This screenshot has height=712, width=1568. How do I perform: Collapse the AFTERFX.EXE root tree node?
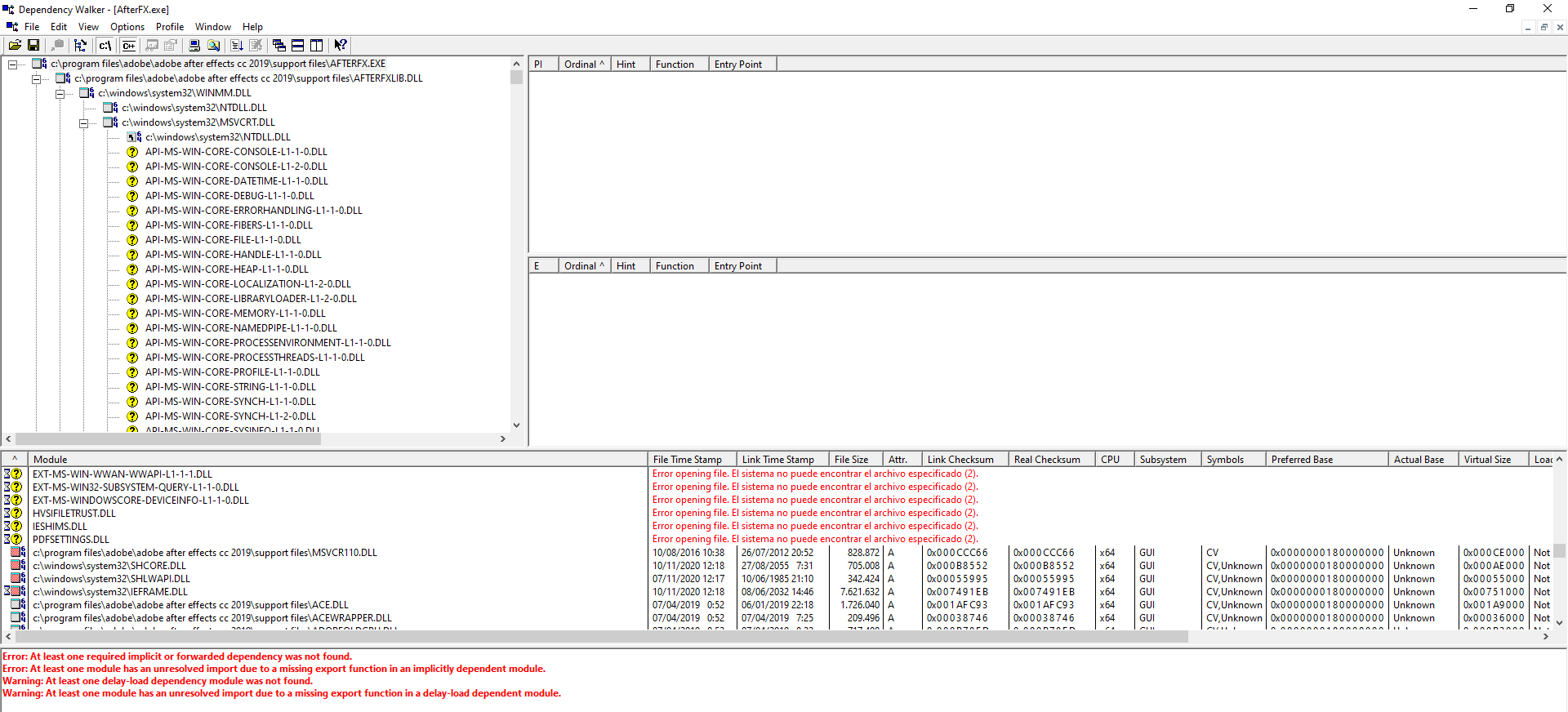tap(12, 64)
